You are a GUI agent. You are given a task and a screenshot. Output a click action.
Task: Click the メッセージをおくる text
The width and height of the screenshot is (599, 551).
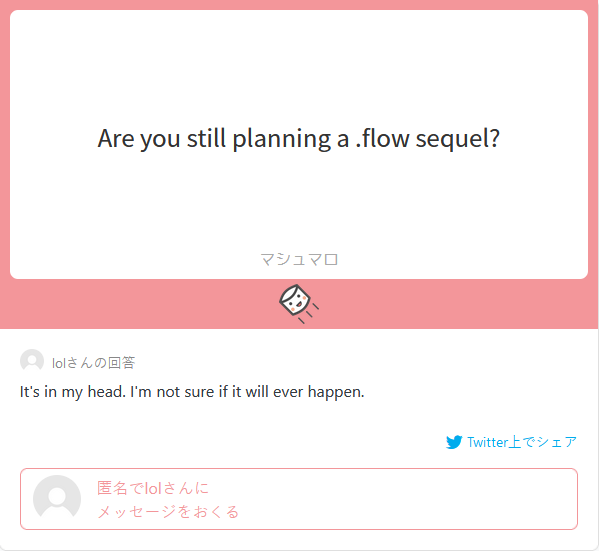(x=168, y=511)
